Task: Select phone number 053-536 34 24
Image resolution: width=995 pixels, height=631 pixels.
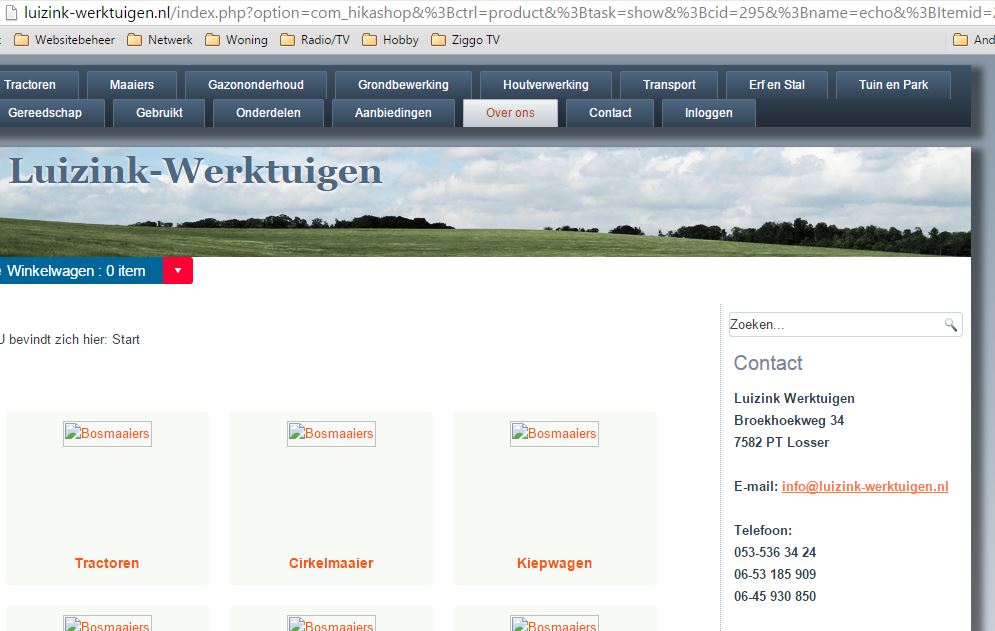Action: tap(775, 552)
